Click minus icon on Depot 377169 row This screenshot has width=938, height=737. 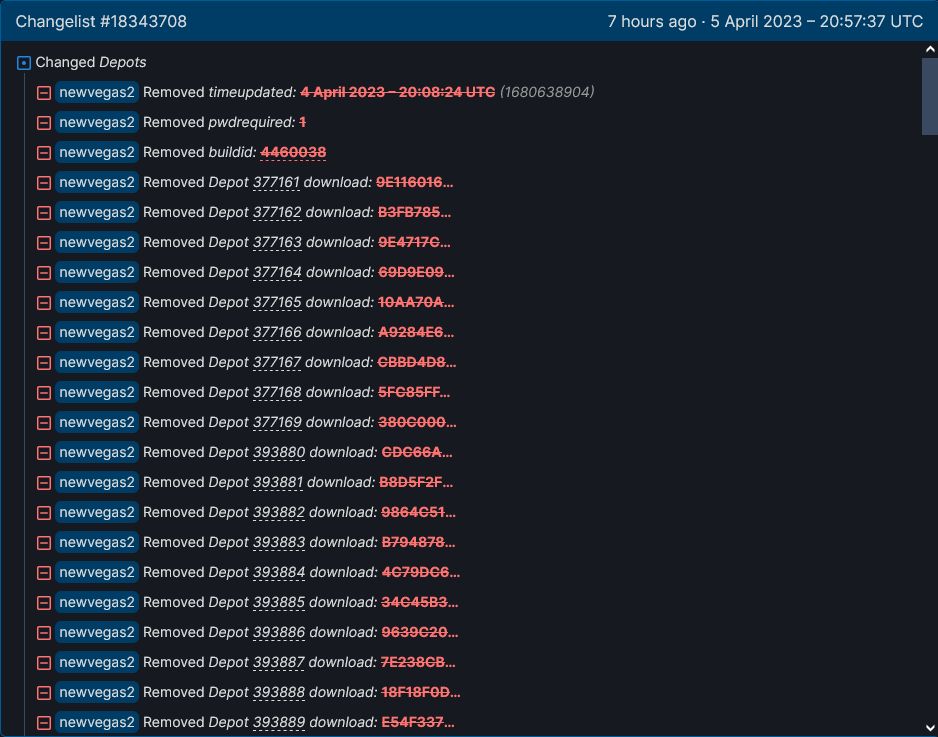[x=44, y=422]
